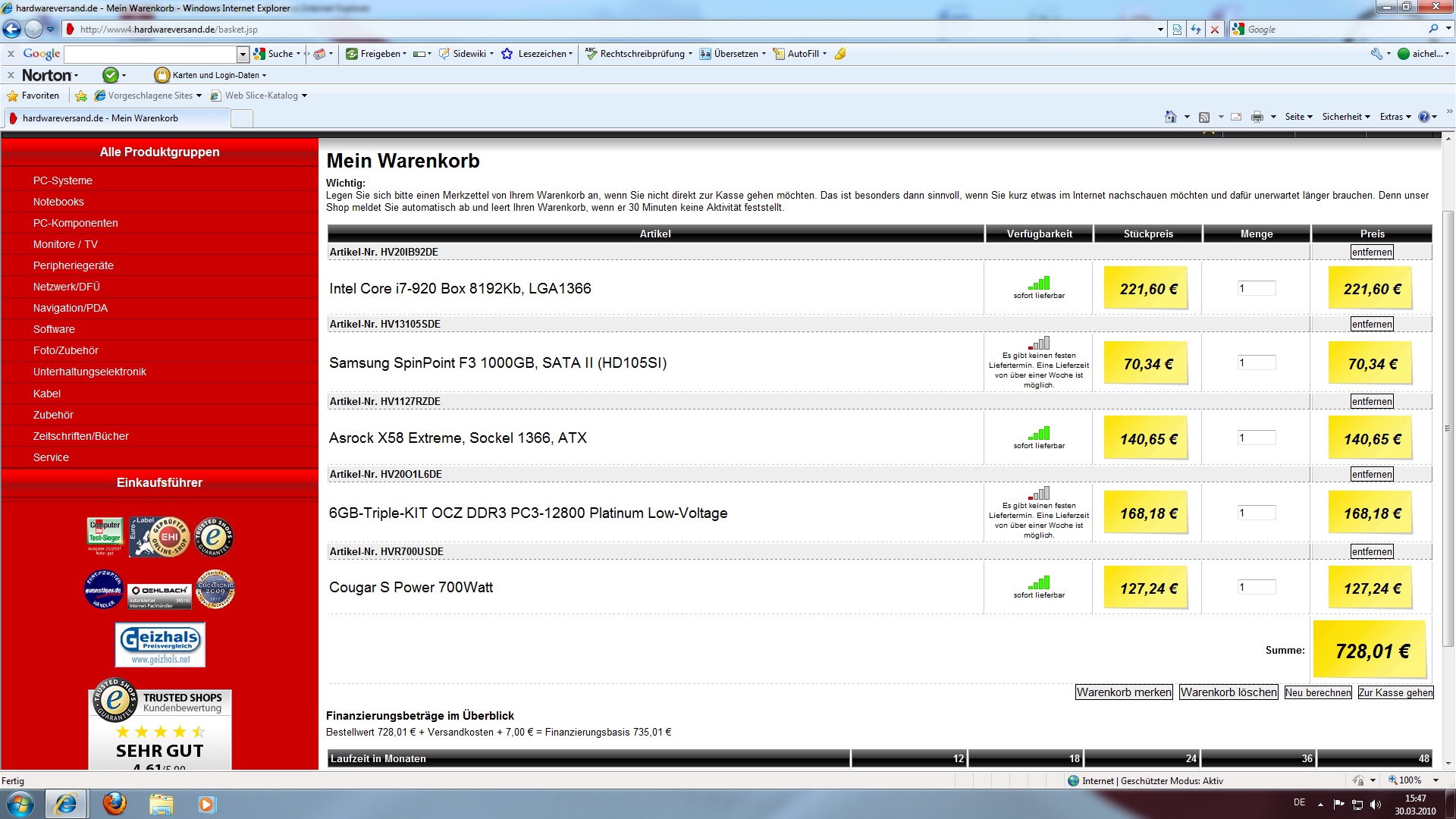Close the Google toolbar
Screen dimensions: 1456x819
tap(11, 54)
